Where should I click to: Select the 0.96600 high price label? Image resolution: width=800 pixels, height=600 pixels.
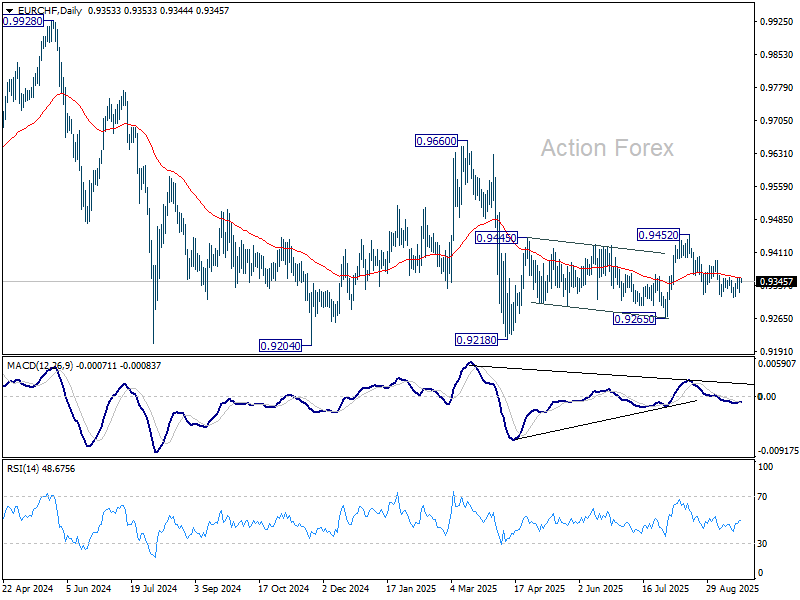coord(436,141)
